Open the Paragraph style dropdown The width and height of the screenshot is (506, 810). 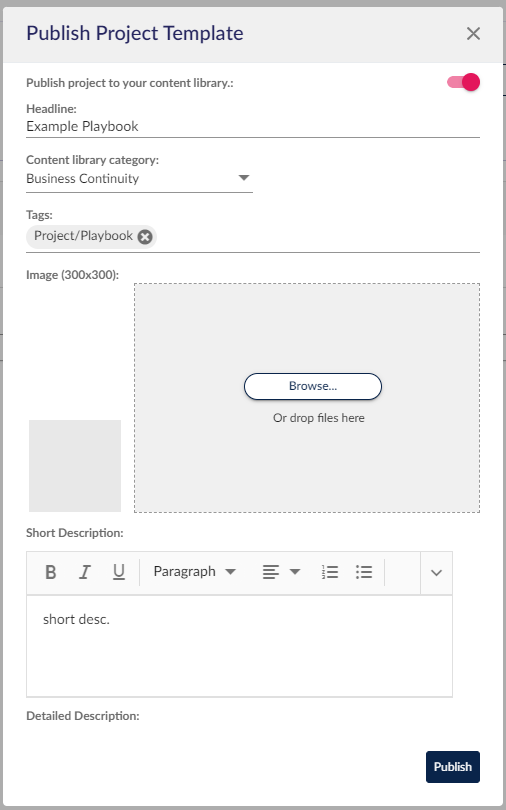click(195, 572)
